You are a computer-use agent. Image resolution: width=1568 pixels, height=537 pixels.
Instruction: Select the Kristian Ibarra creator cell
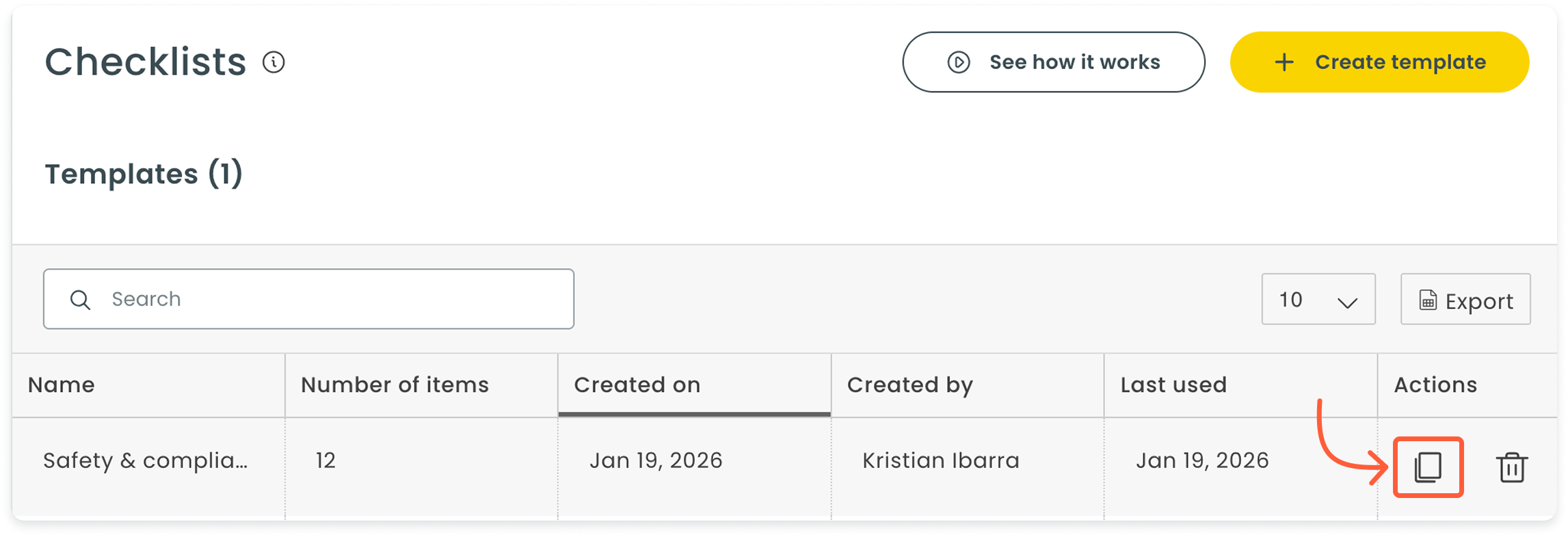tap(940, 460)
